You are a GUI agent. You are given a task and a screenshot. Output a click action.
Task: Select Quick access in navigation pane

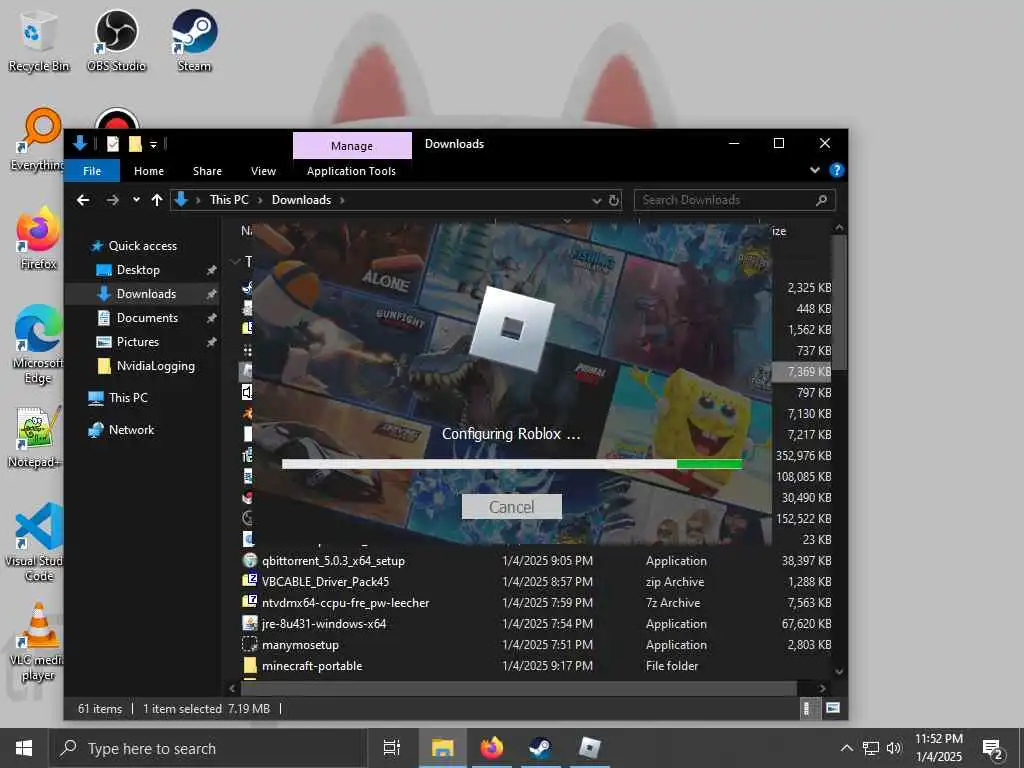pyautogui.click(x=142, y=246)
